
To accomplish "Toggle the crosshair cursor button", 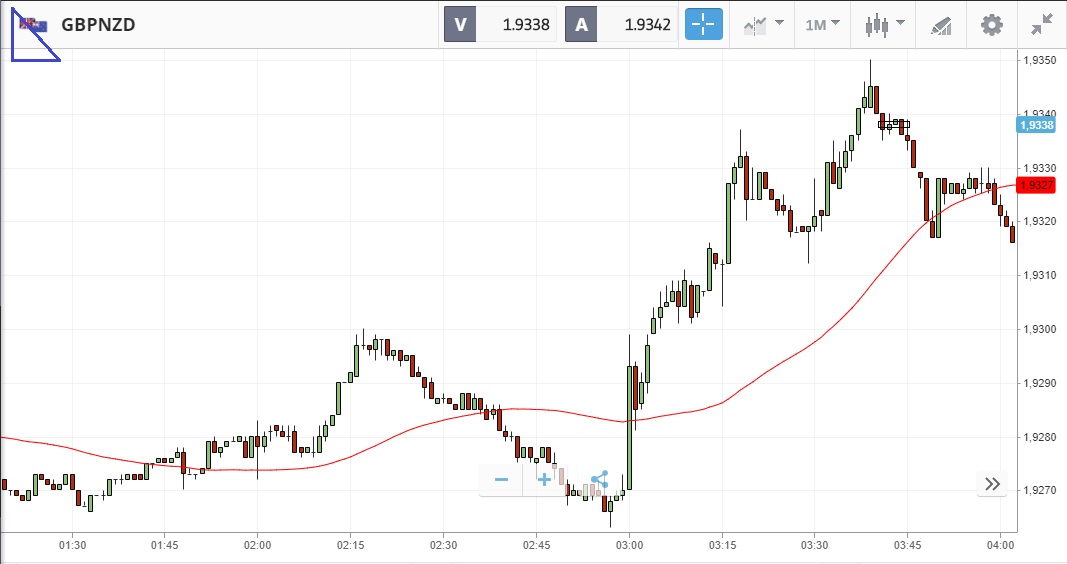I will coord(704,24).
